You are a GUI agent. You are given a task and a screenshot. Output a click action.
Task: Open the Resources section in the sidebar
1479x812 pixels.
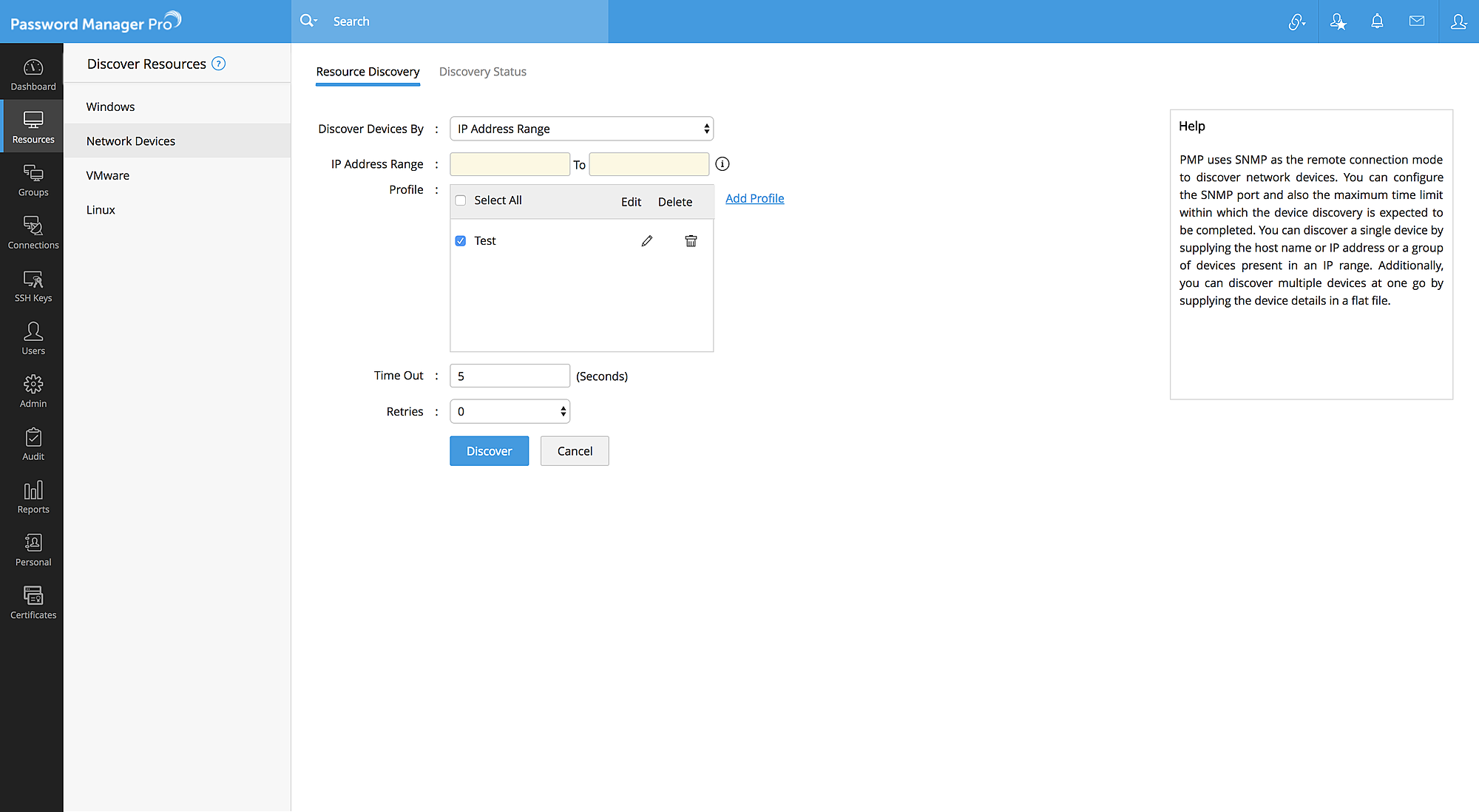(x=33, y=126)
